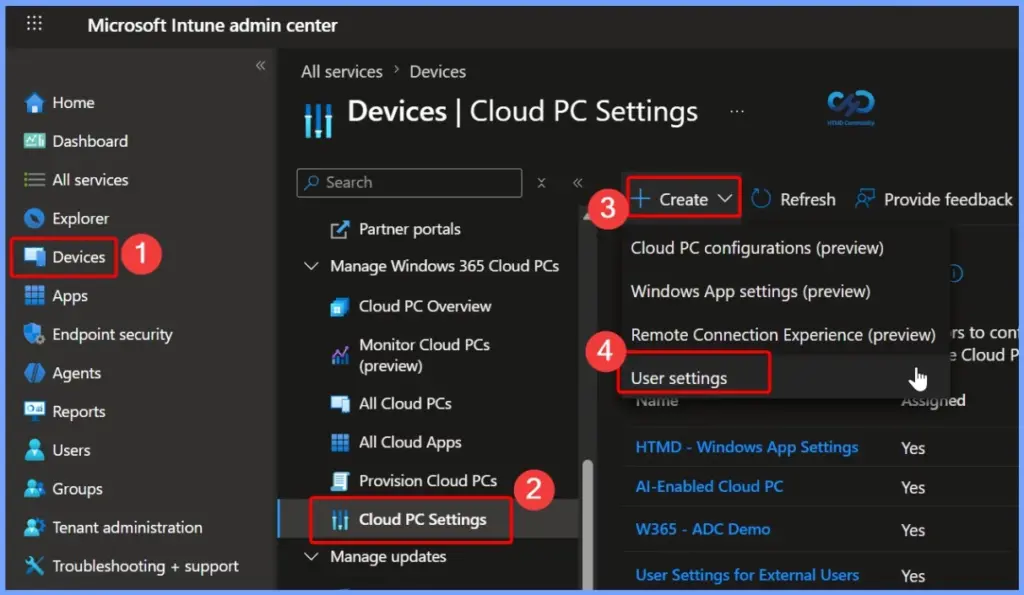Screen dimensions: 1024x595
Task: Click the information icon beside description
Action: 955,273
